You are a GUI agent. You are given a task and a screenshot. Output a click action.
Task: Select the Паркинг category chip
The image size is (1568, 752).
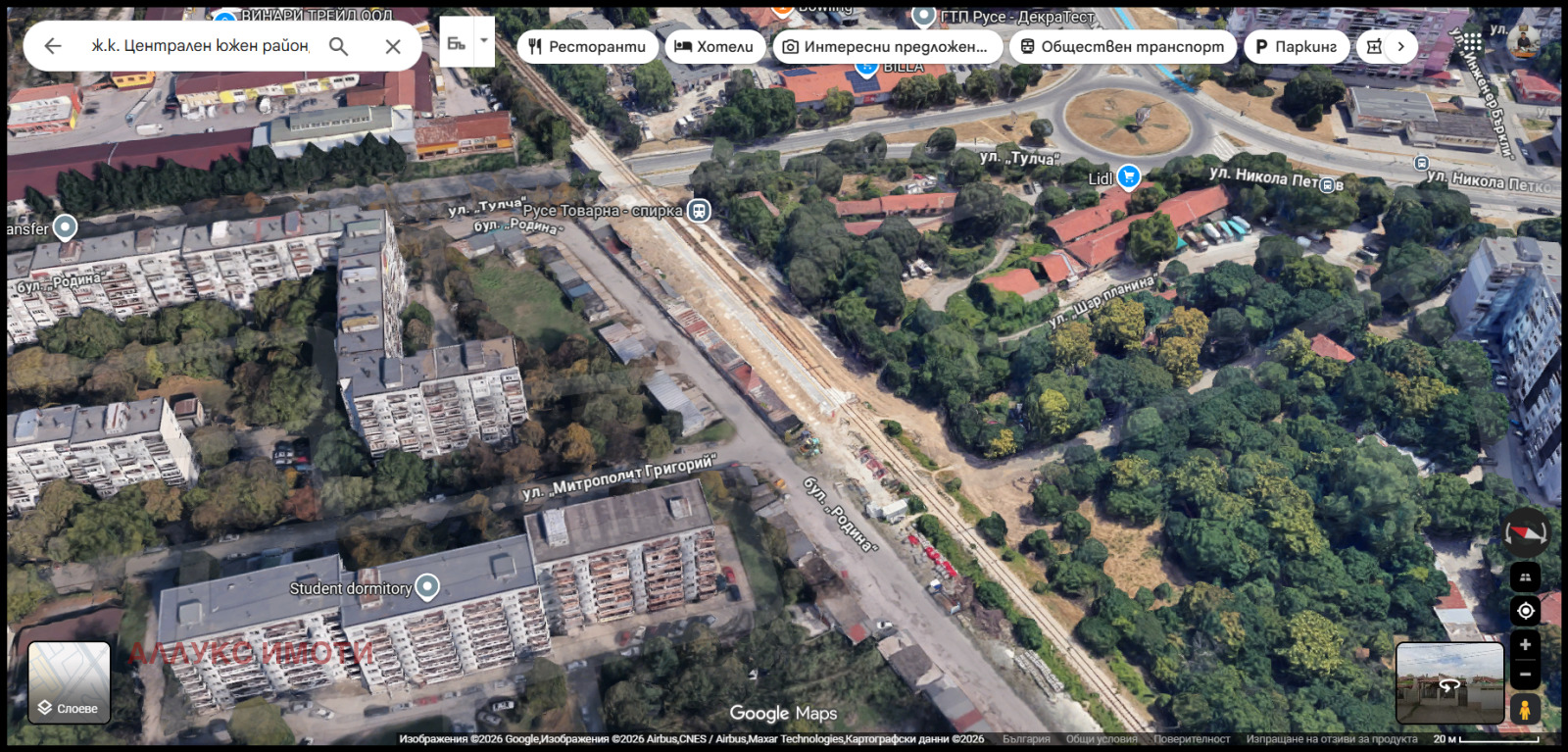click(1296, 46)
